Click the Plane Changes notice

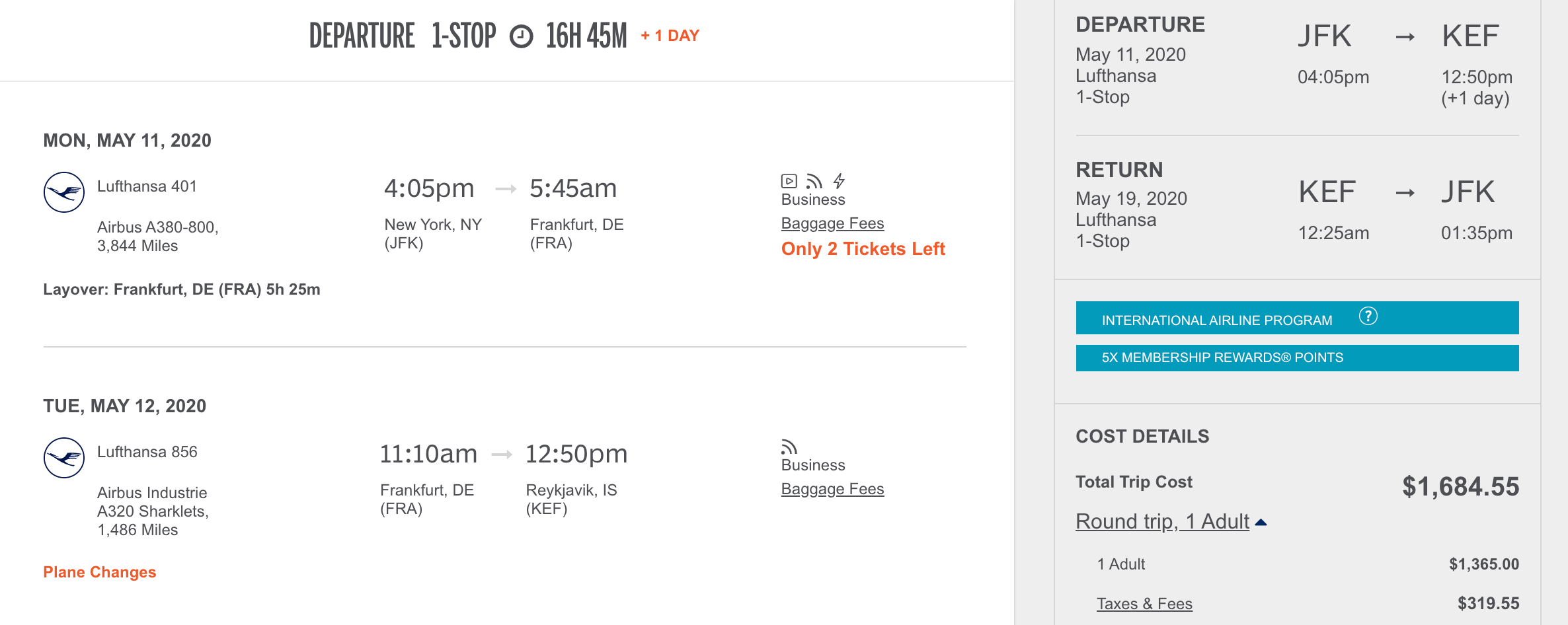pos(100,572)
